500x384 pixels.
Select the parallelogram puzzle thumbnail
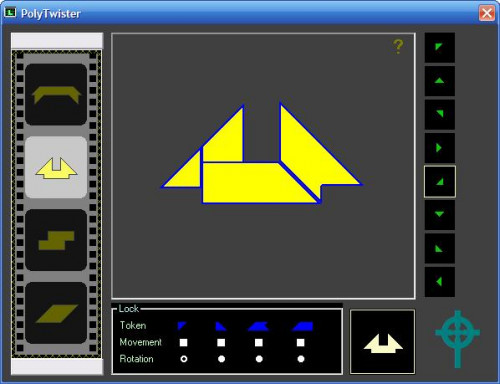click(56, 313)
